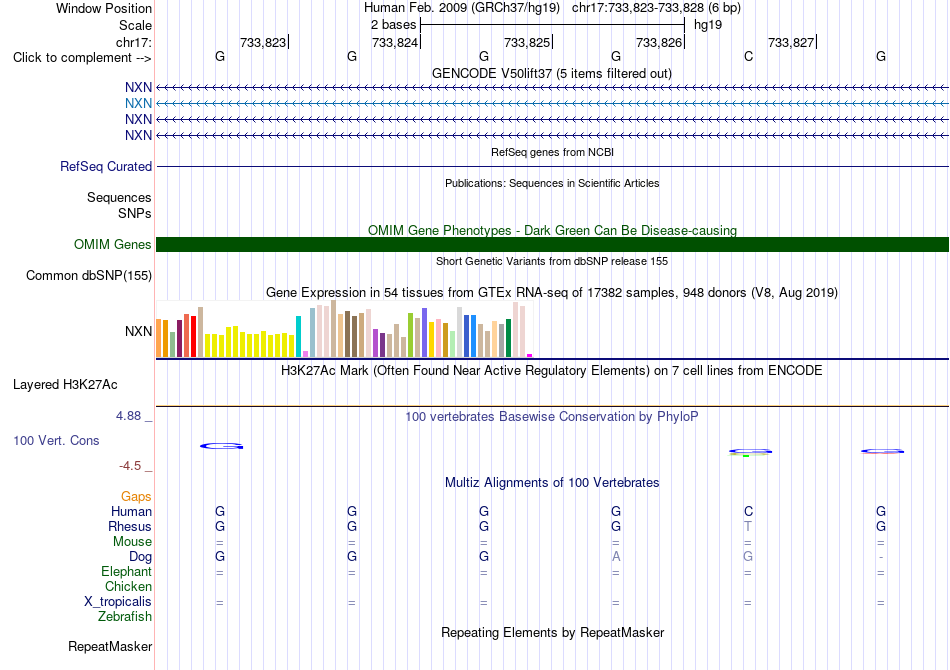Click the dash gap in the Dog row
The width and height of the screenshot is (950, 670).
pos(880,557)
